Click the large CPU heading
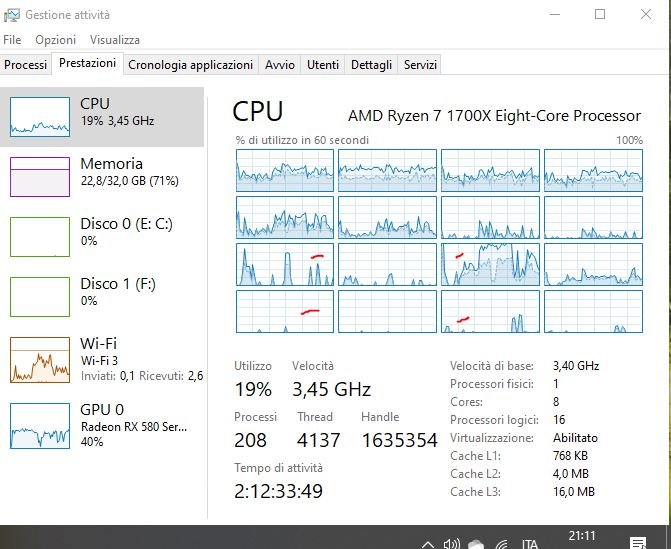The width and height of the screenshot is (671, 549). (258, 111)
